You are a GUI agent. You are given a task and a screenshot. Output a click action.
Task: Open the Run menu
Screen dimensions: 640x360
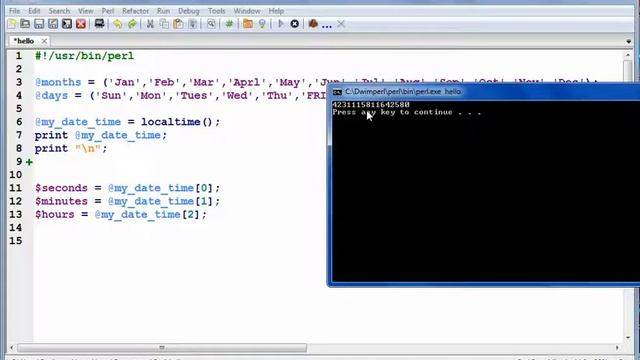163,11
